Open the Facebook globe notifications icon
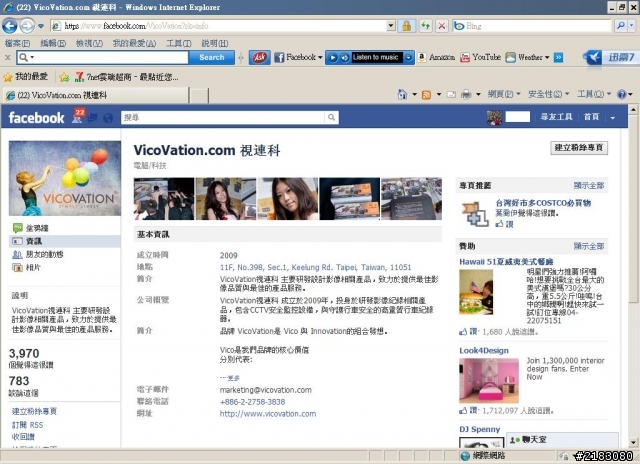Image resolution: width=640 pixels, height=464 pixels. click(108, 118)
